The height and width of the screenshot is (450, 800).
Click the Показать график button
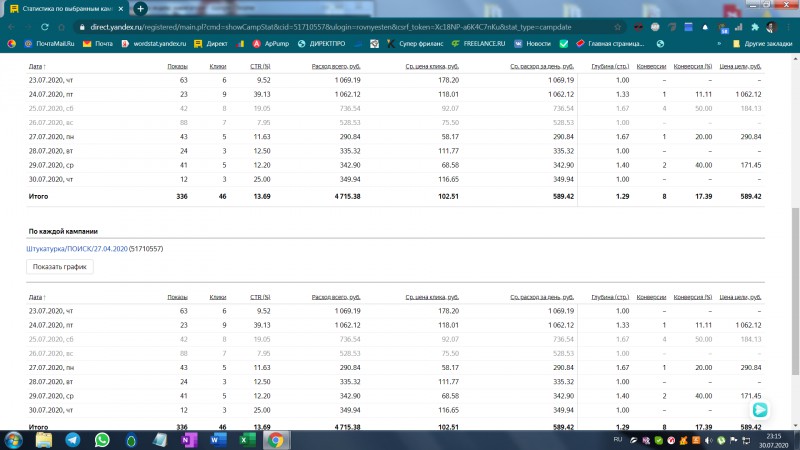pos(60,267)
